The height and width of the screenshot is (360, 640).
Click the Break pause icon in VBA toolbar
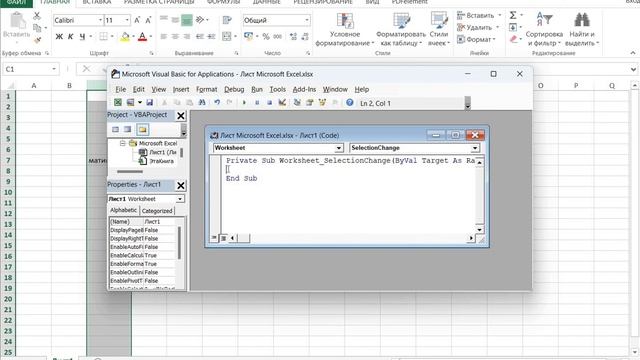[x=257, y=103]
